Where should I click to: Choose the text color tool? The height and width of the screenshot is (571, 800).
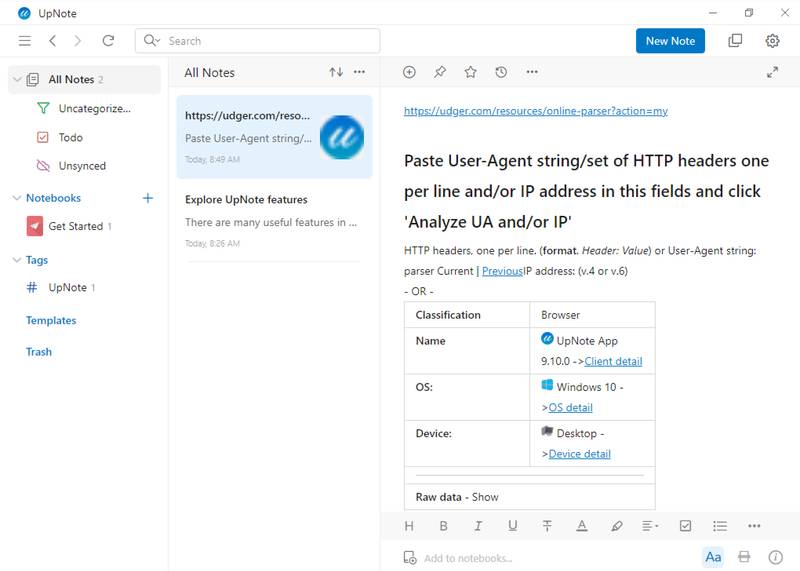point(582,526)
